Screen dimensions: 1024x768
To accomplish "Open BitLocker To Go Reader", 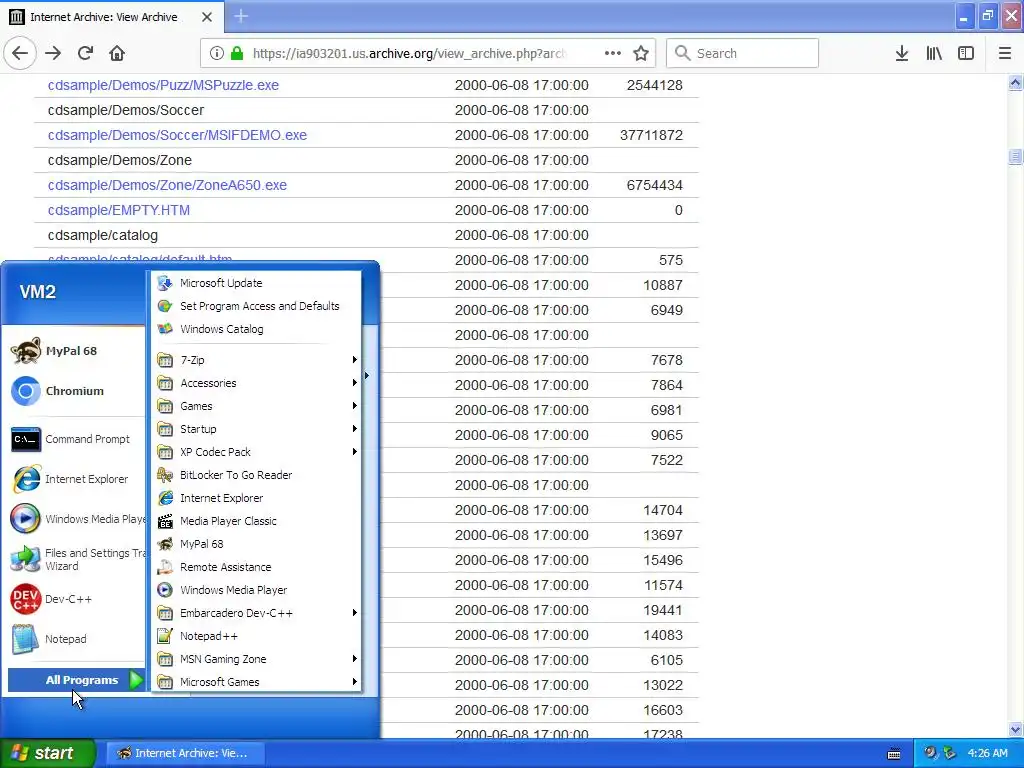I will point(256,475).
